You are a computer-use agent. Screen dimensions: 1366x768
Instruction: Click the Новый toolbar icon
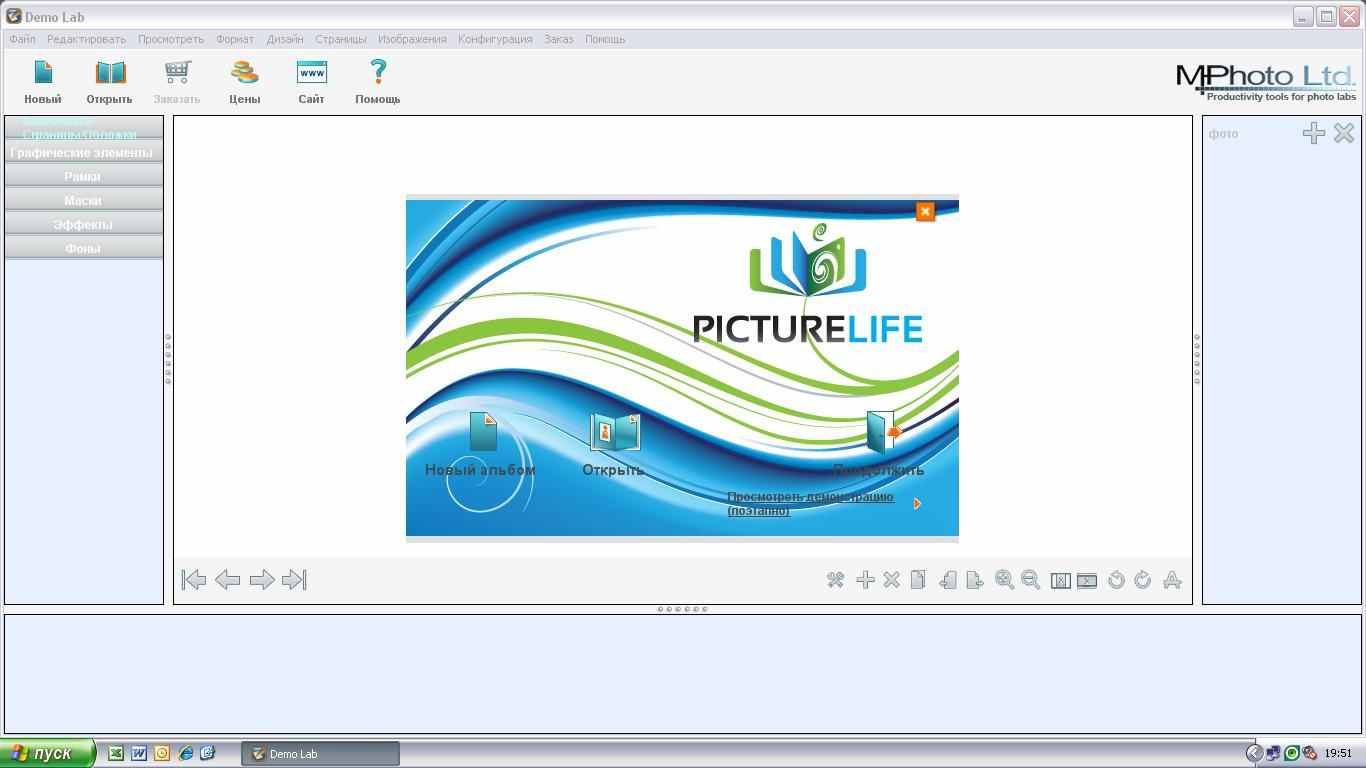(x=43, y=73)
